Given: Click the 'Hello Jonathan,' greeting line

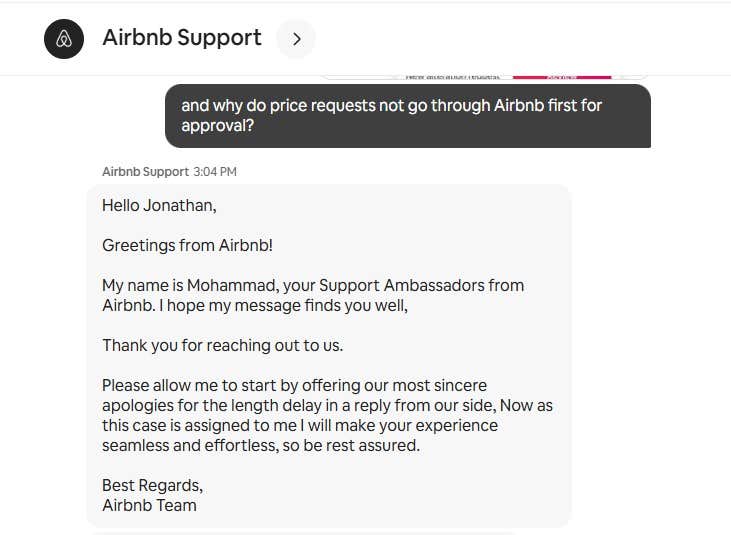Looking at the screenshot, I should click(x=159, y=205).
